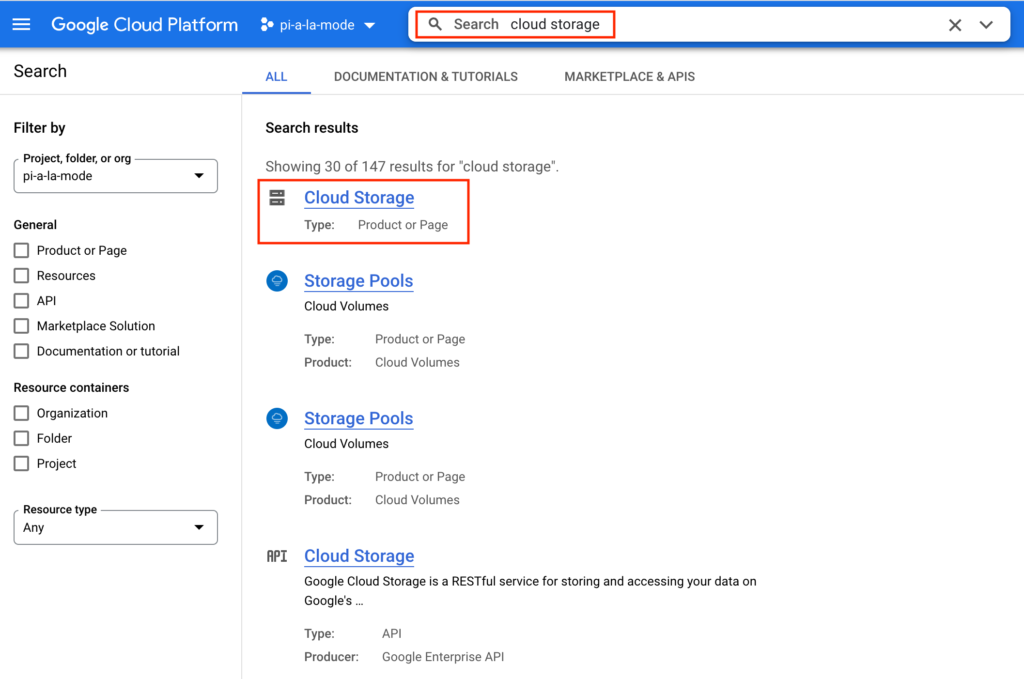Image resolution: width=1024 pixels, height=679 pixels.
Task: Toggle the Organization checkbox
Action: click(x=22, y=413)
